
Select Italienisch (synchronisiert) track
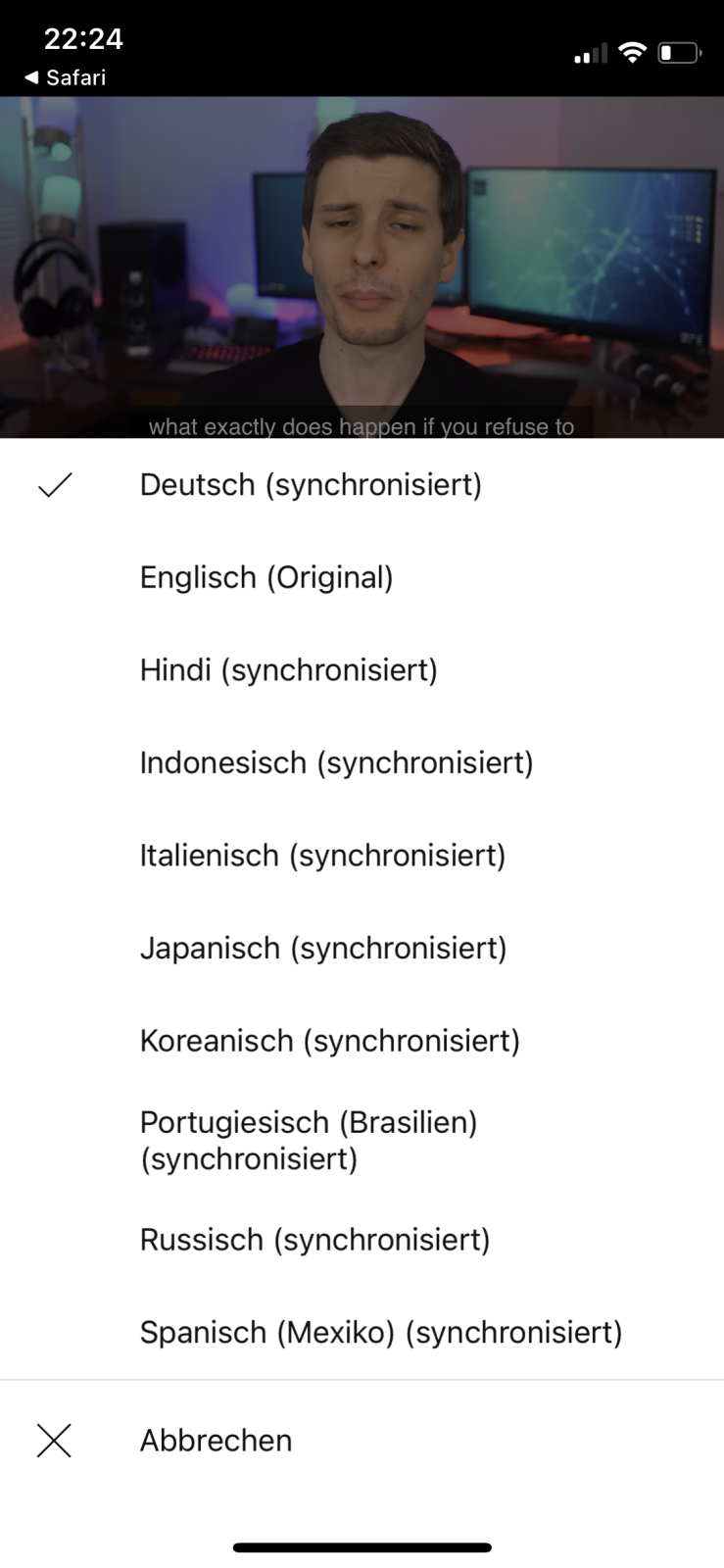(x=362, y=856)
